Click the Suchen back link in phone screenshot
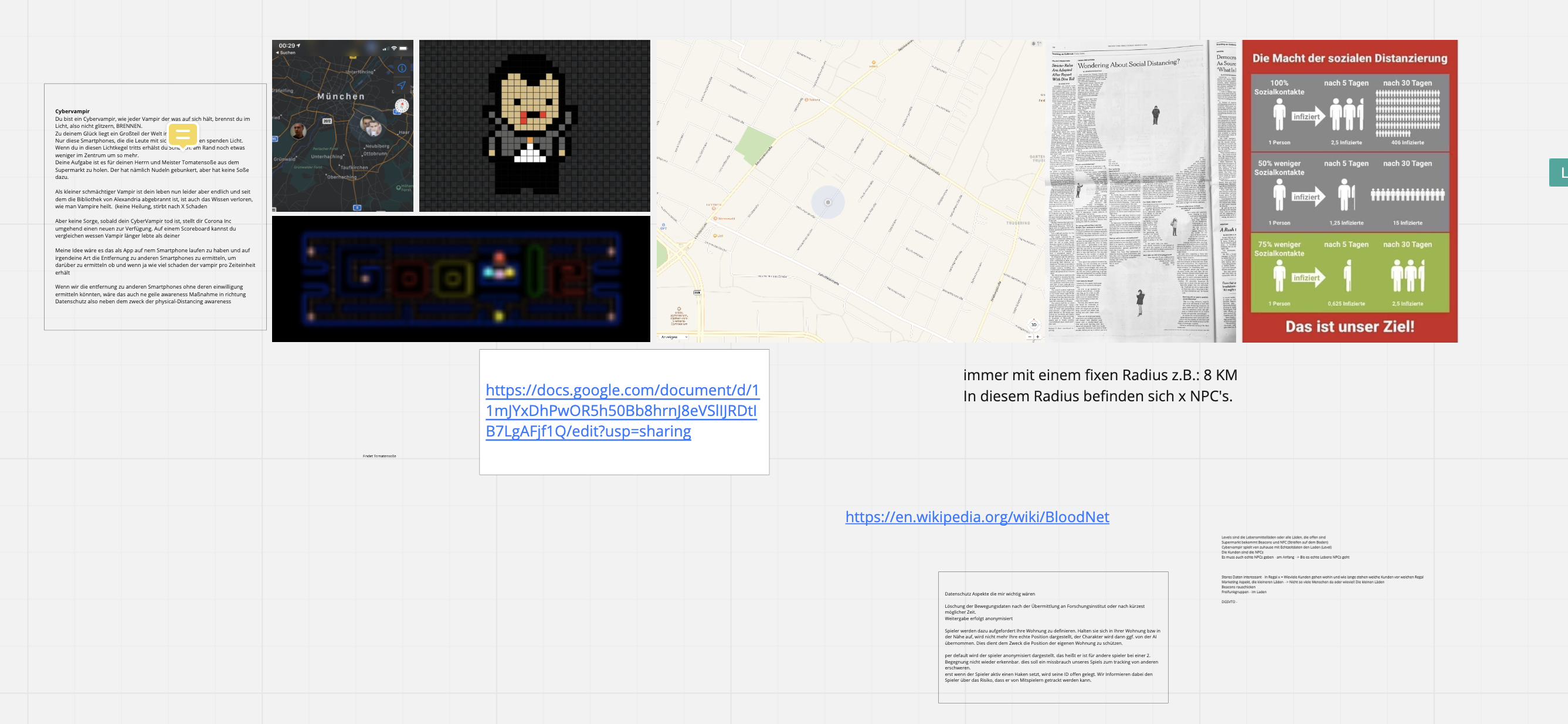The image size is (1568, 724). coord(286,53)
